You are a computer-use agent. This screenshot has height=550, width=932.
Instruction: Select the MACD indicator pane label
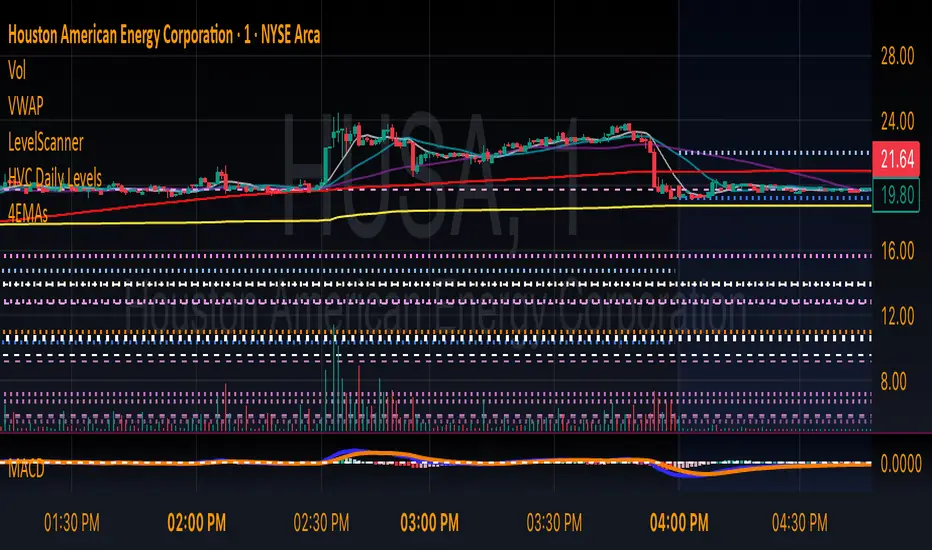coord(26,470)
